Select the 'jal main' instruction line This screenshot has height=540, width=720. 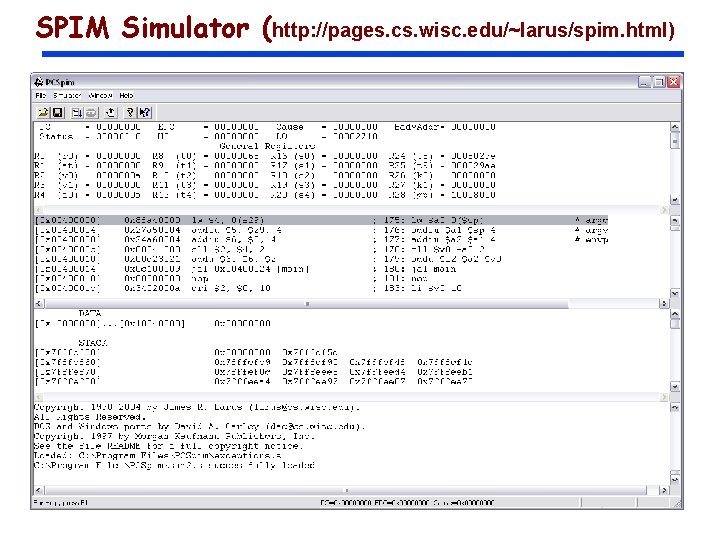[x=246, y=269]
